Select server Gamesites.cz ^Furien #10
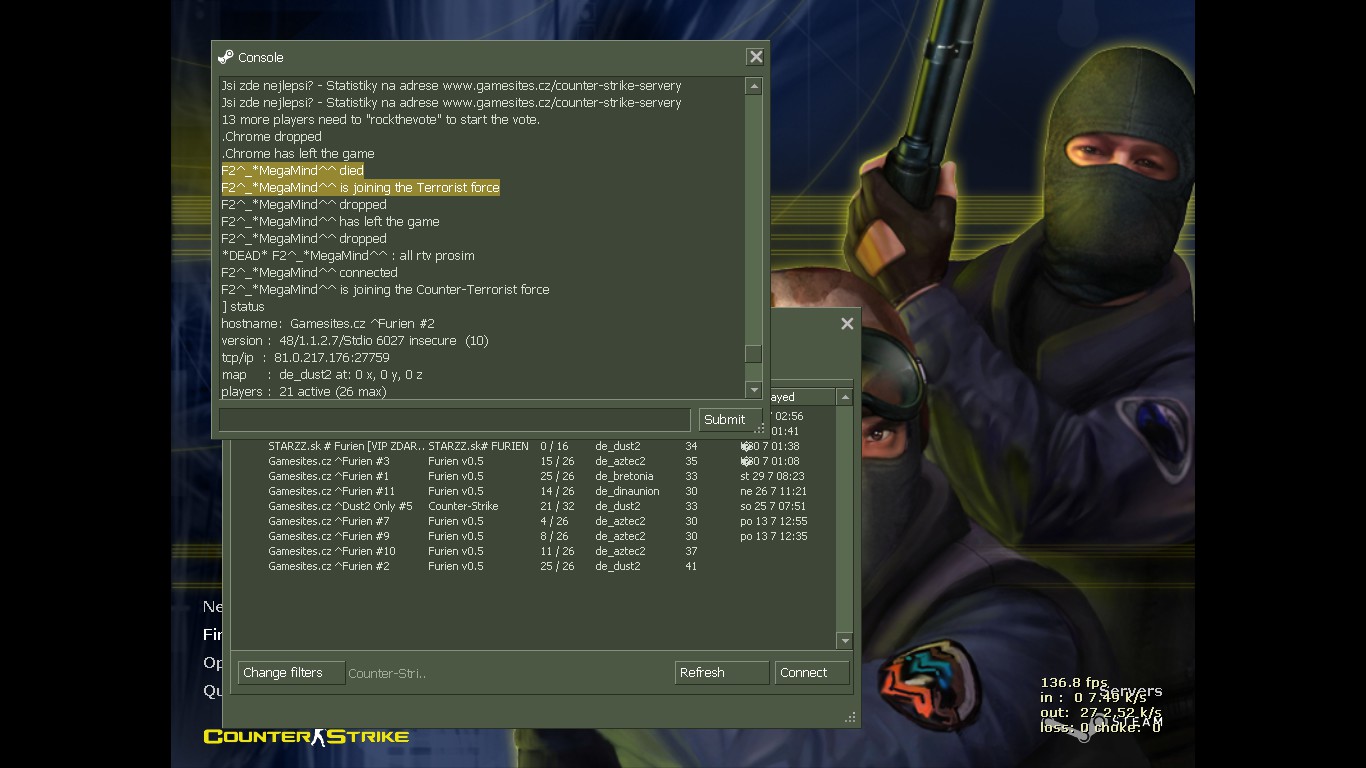Viewport: 1366px width, 768px height. (x=534, y=551)
